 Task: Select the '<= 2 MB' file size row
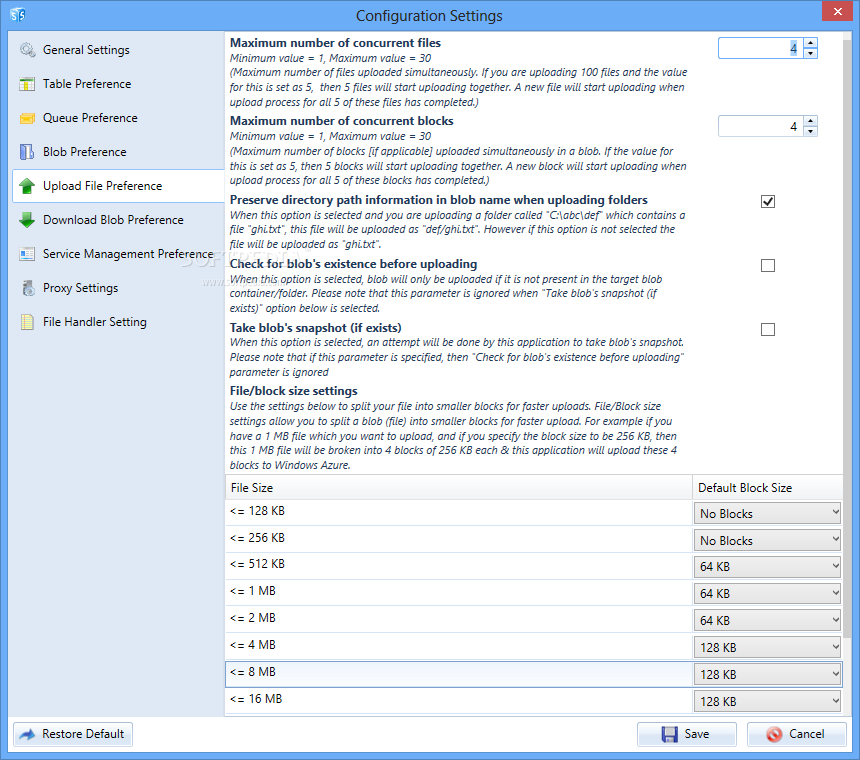tap(459, 620)
